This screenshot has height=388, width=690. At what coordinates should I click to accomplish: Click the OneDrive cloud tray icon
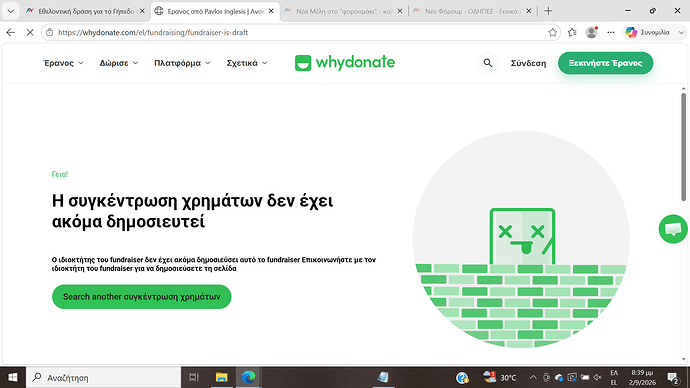pyautogui.click(x=559, y=377)
